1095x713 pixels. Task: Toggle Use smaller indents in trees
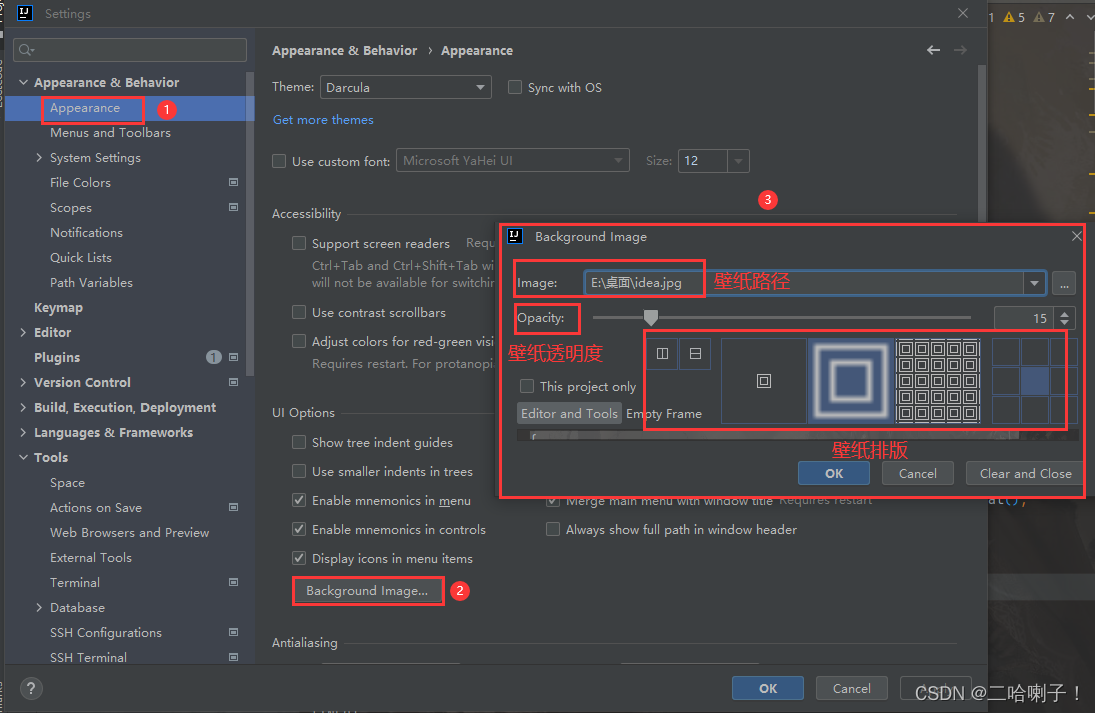tap(299, 471)
